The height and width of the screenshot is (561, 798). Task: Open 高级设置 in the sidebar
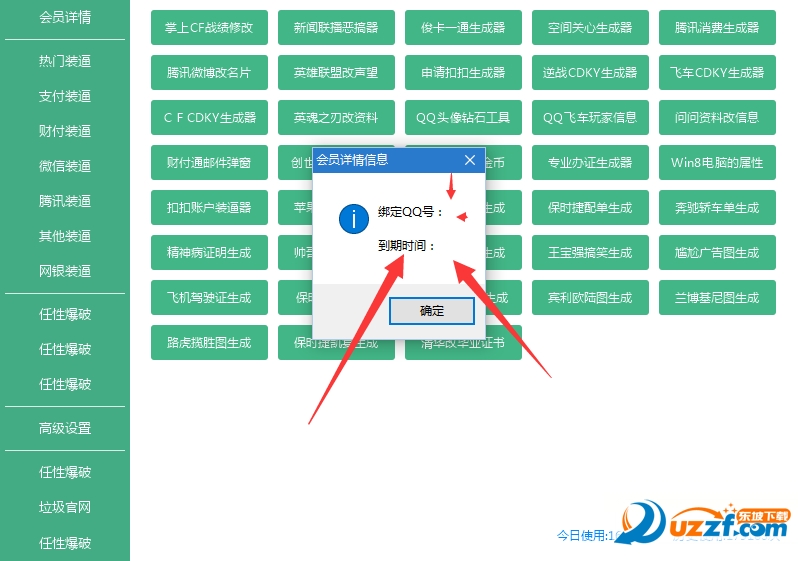click(65, 428)
